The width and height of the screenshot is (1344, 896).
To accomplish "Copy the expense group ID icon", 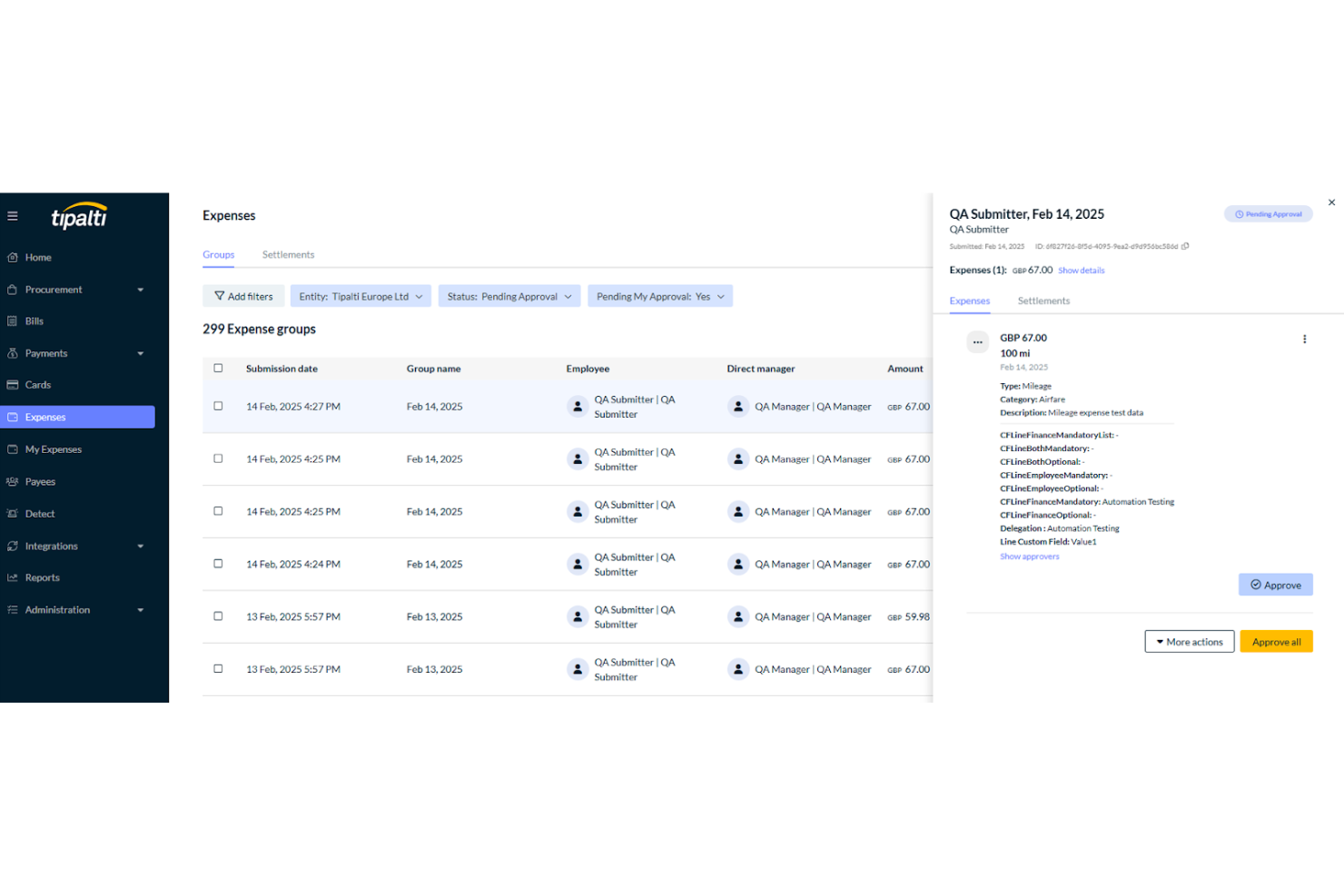I will [x=1185, y=246].
